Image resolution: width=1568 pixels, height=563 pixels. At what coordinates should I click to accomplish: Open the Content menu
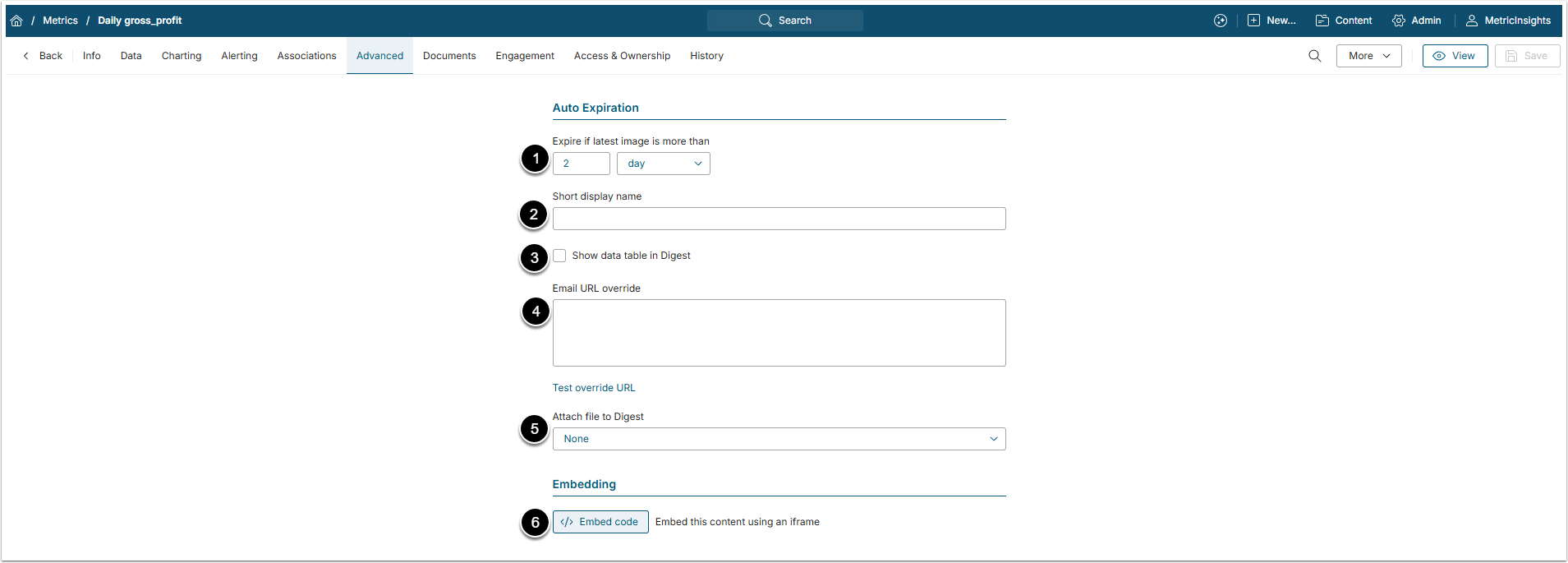tap(1344, 21)
